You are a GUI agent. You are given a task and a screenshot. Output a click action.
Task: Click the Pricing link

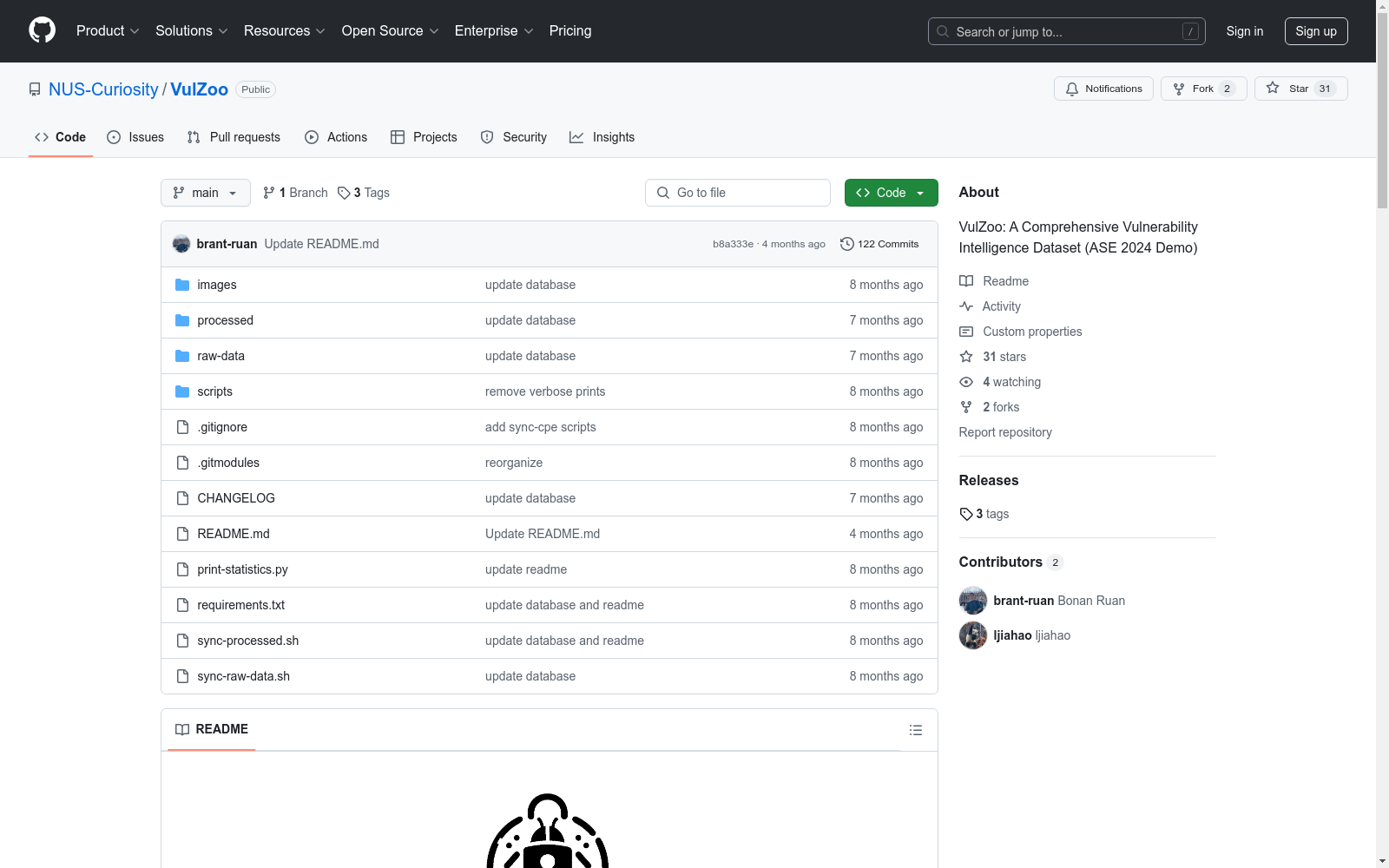point(570,30)
